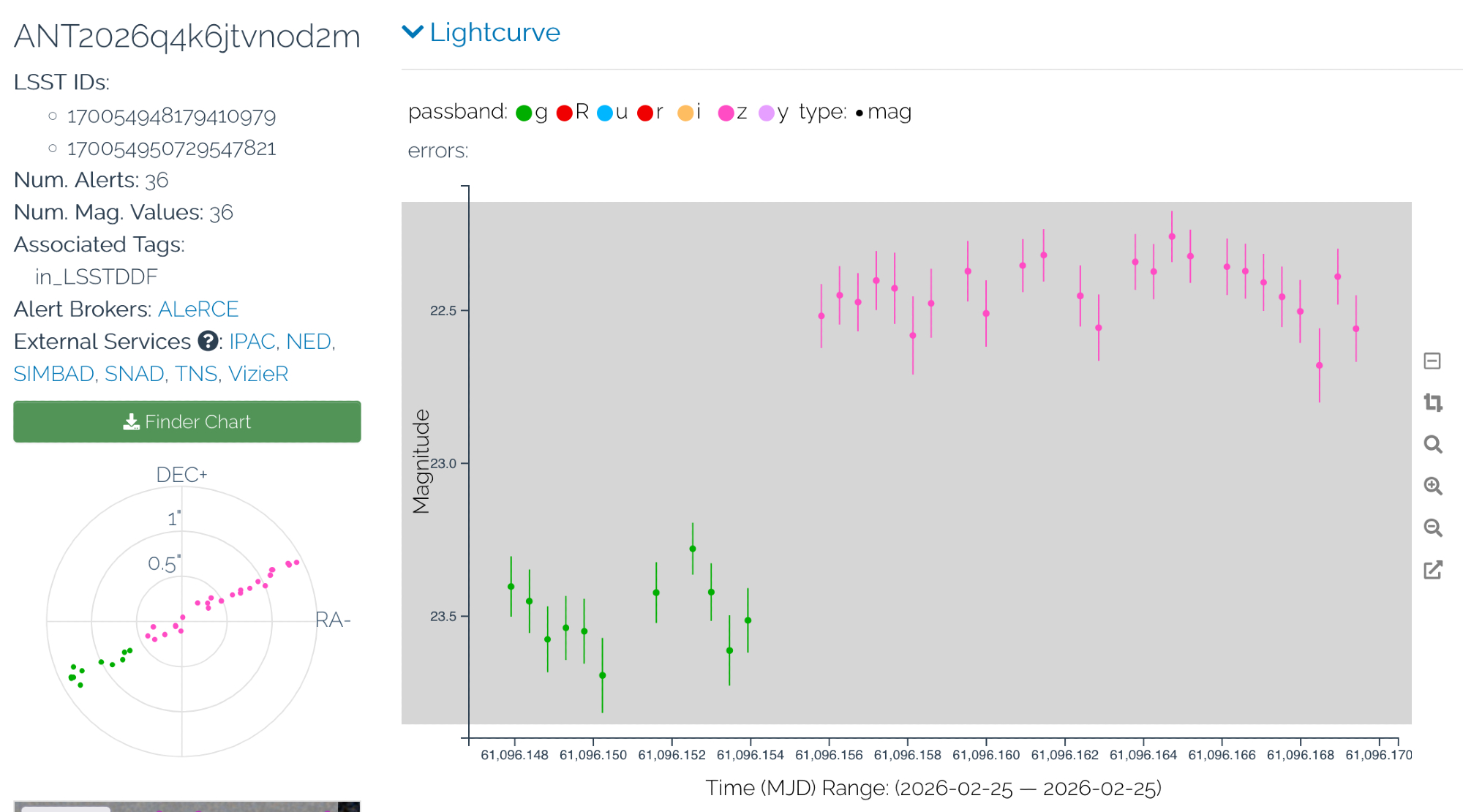This screenshot has width=1463, height=812.
Task: Toggle the z passband legend marker
Action: coord(726,113)
